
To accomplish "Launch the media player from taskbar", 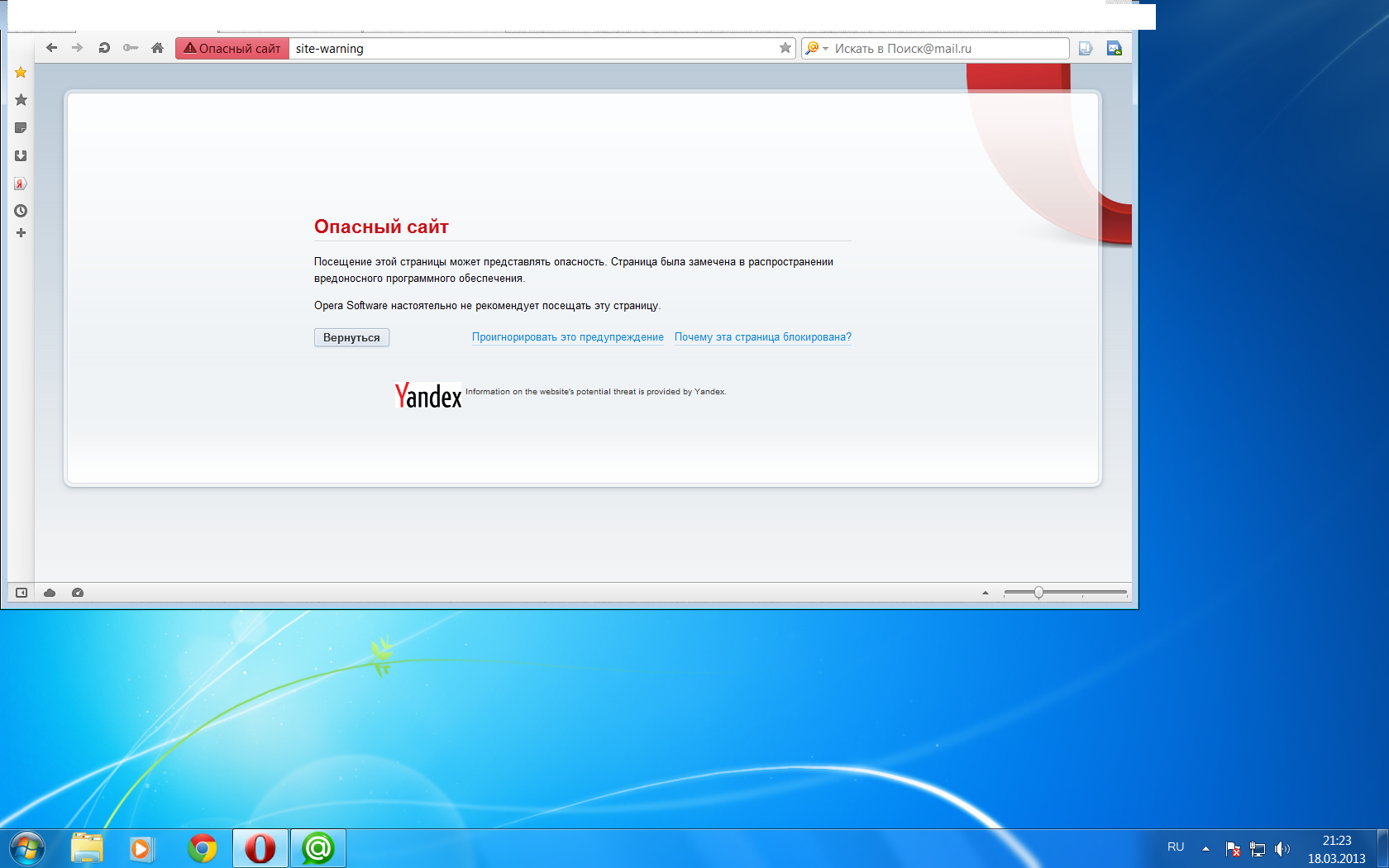I will [x=141, y=848].
